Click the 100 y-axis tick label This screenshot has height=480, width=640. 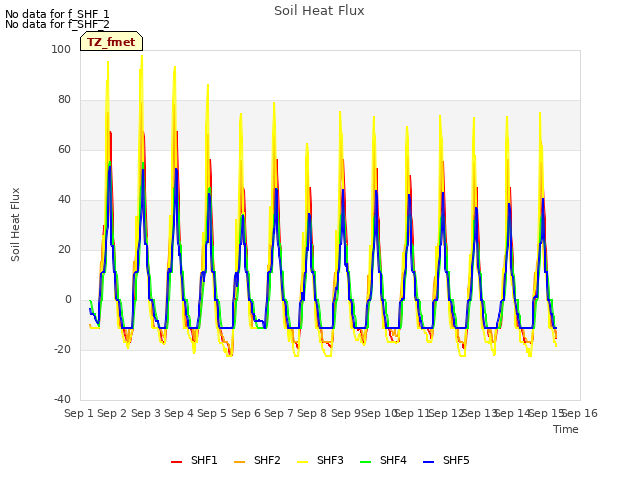pyautogui.click(x=61, y=49)
